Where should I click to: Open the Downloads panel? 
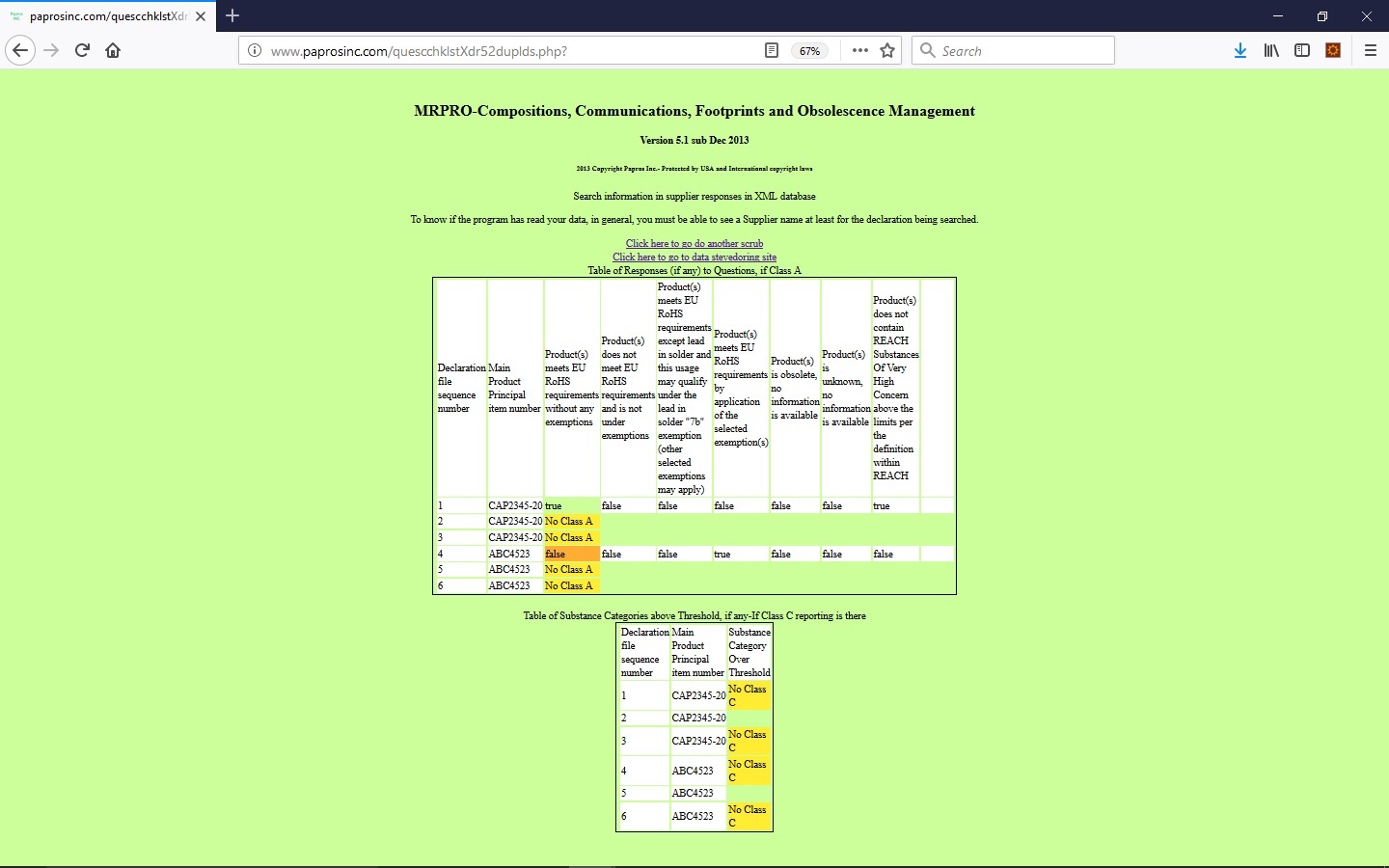[1240, 50]
